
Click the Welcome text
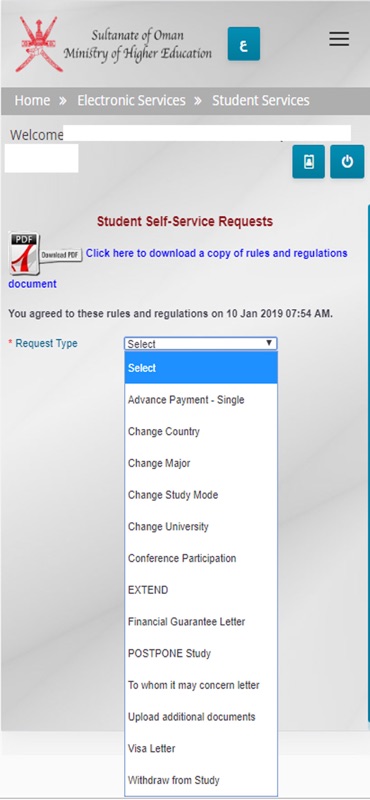[x=36, y=135]
